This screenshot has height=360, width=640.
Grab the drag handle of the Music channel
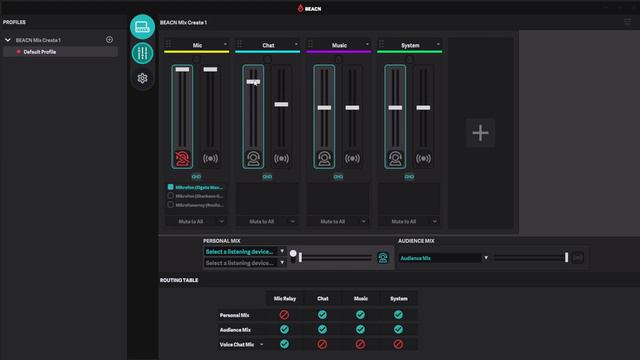point(311,44)
